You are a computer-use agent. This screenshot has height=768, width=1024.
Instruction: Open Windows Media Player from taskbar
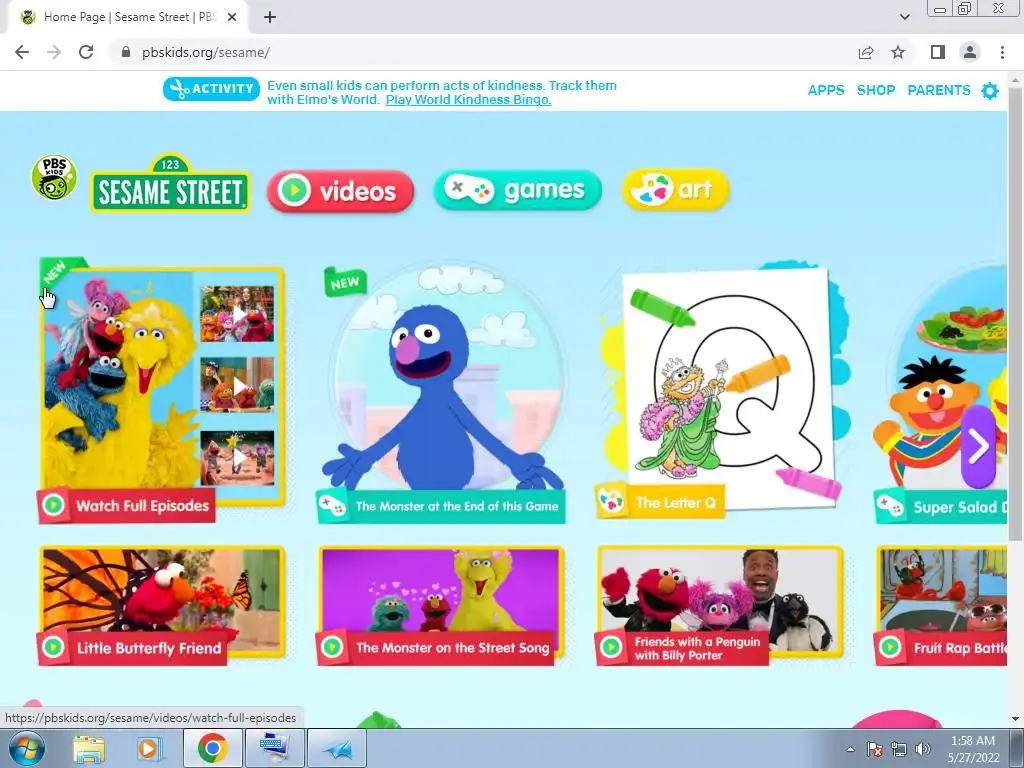tap(149, 749)
